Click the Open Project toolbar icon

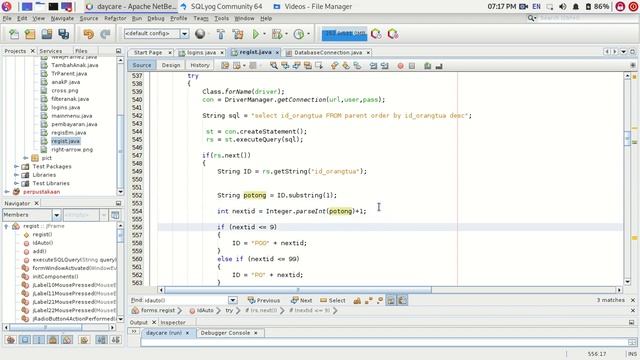click(47, 34)
